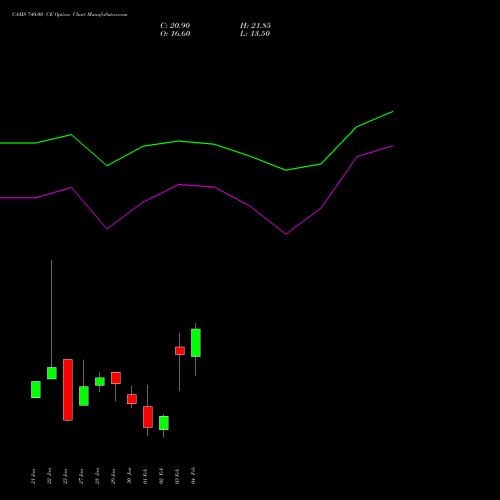Click the tallest red candlestick body
This screenshot has width=500, height=500.
coord(68,390)
